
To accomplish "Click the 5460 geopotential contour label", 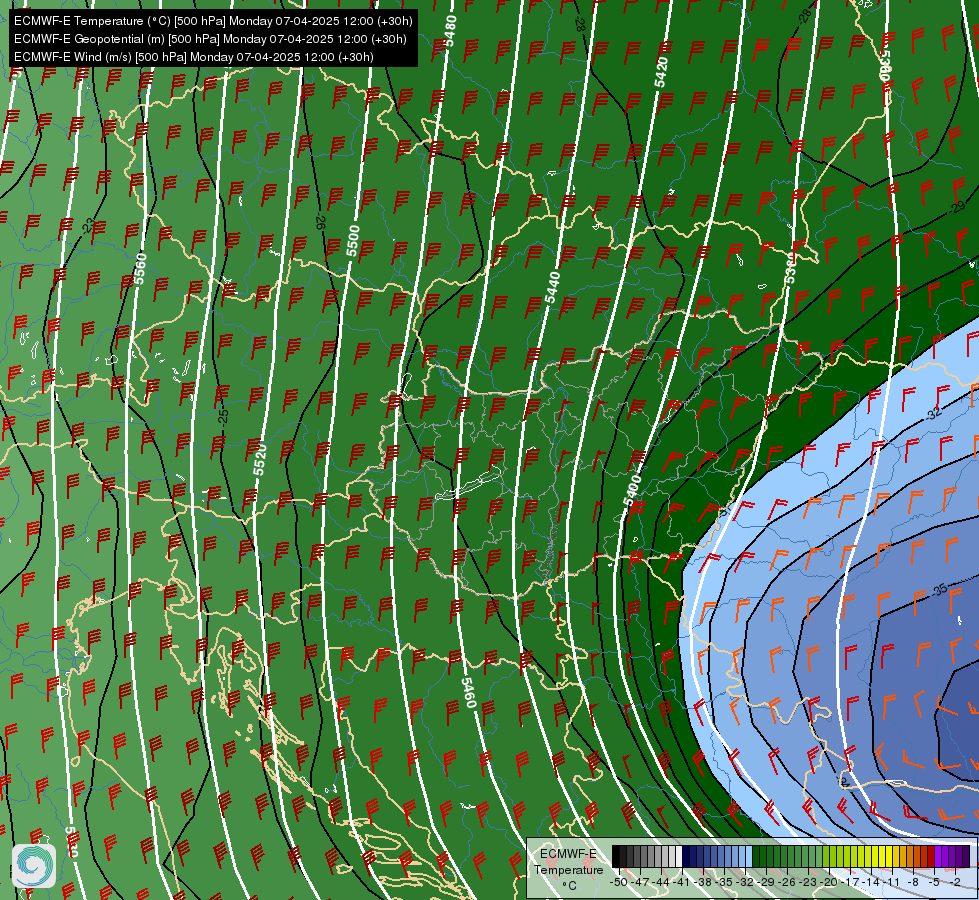I will [x=469, y=693].
